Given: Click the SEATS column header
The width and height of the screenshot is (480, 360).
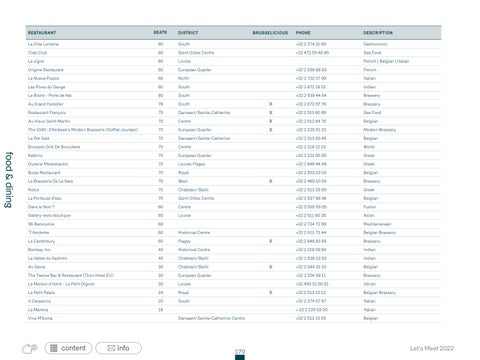Looking at the screenshot, I should point(160,32).
